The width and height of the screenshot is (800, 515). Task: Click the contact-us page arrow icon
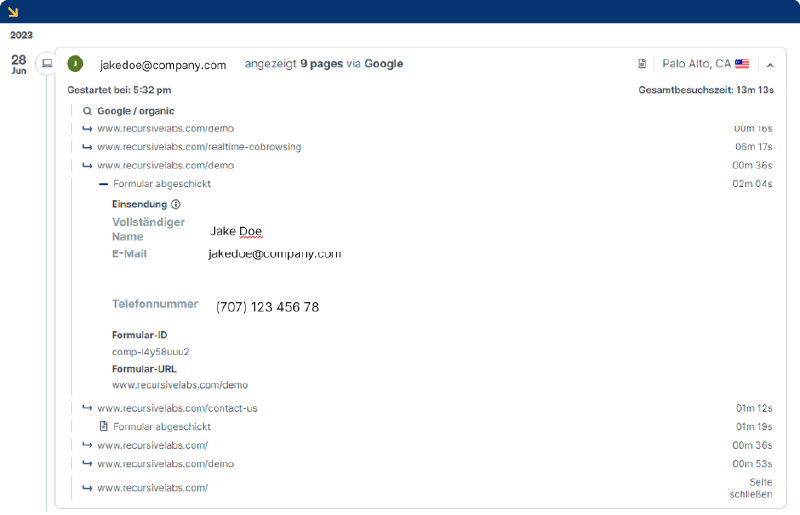(87, 408)
